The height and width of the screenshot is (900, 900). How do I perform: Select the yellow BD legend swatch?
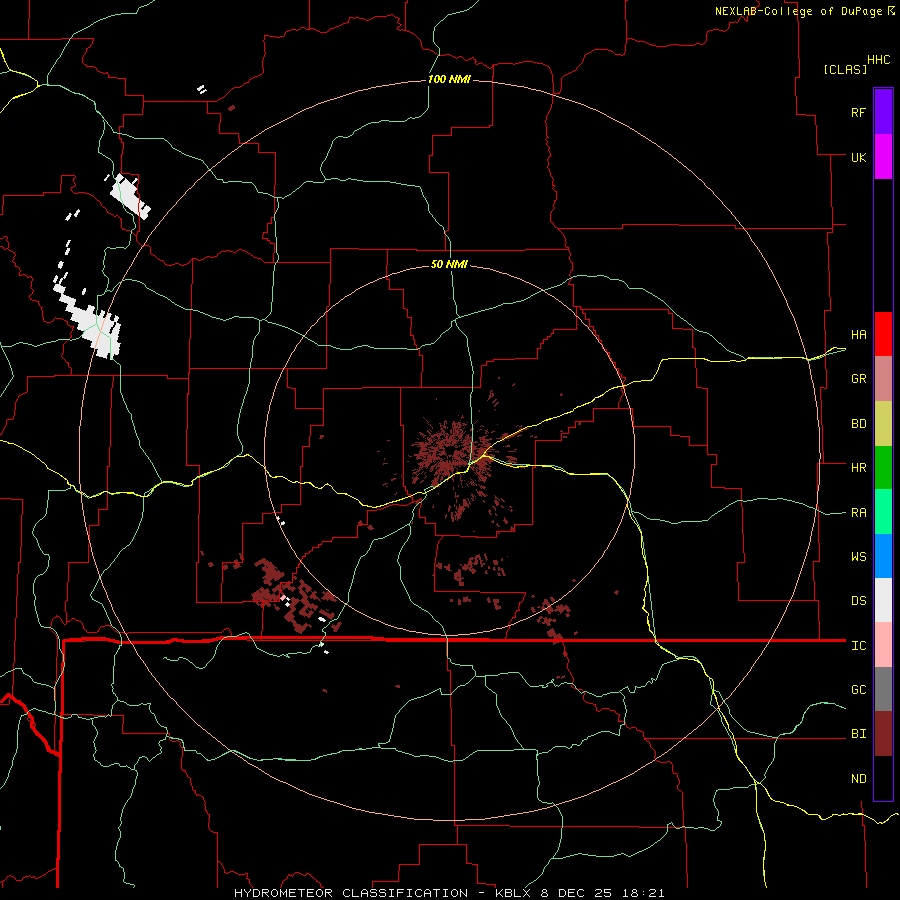[883, 423]
